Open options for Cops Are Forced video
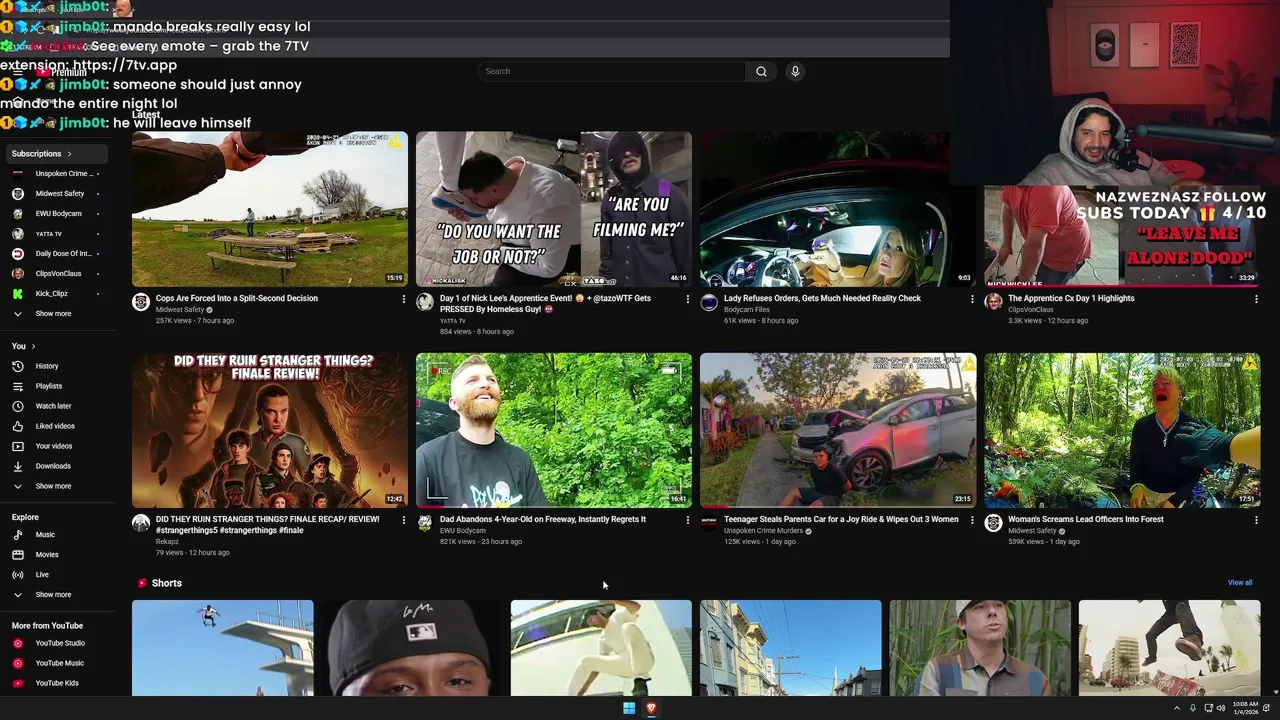 [404, 299]
